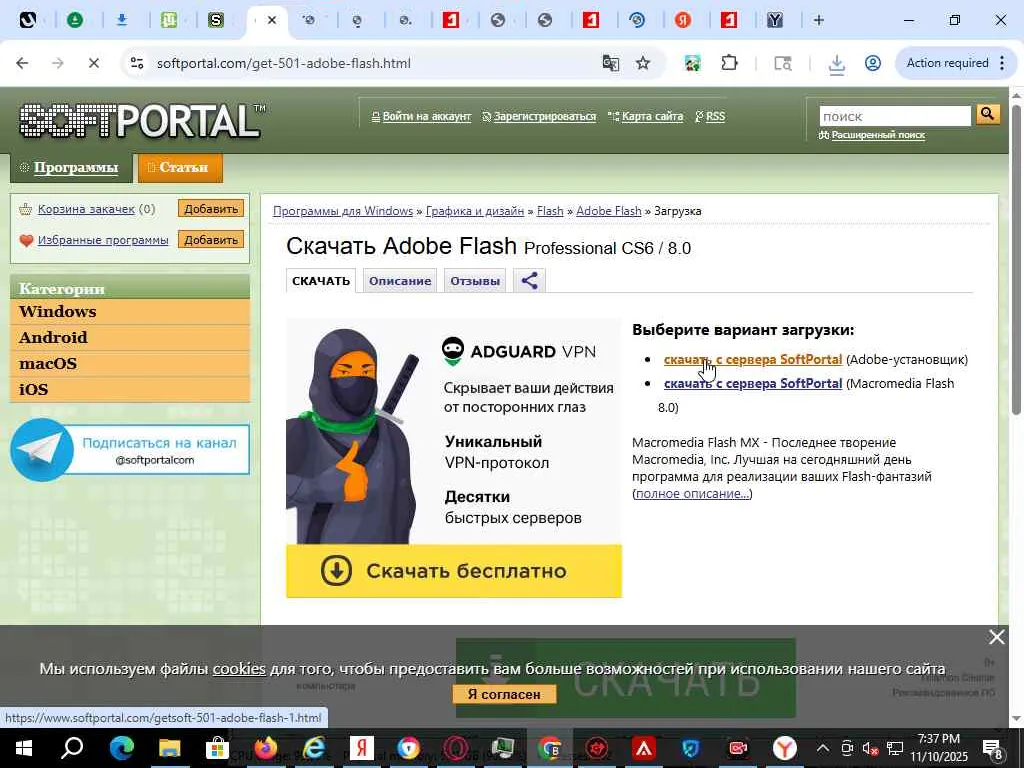Select the iOS category
1024x768 pixels.
click(130, 389)
